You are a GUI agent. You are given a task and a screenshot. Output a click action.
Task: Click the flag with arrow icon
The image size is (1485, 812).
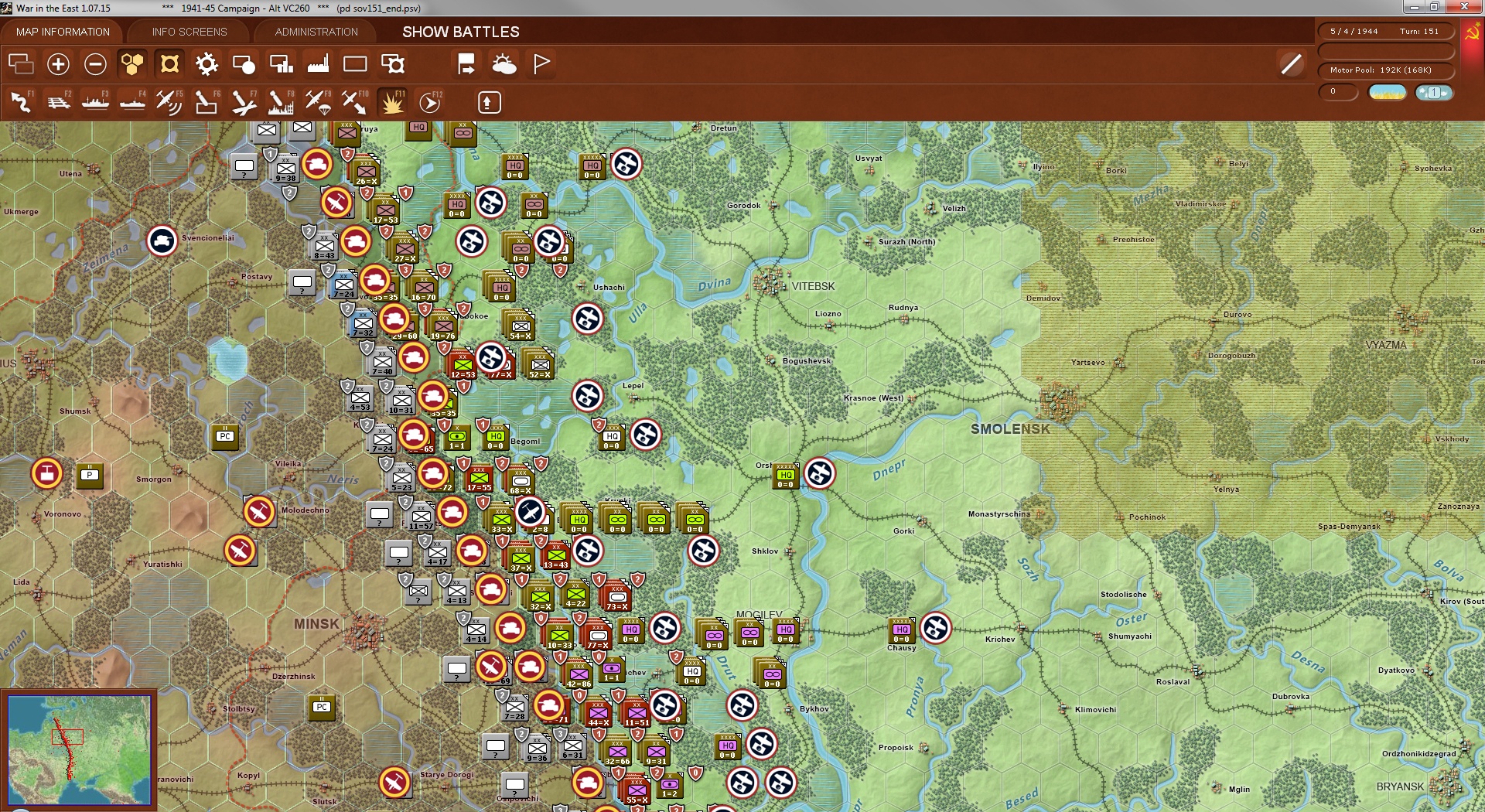pyautogui.click(x=466, y=64)
